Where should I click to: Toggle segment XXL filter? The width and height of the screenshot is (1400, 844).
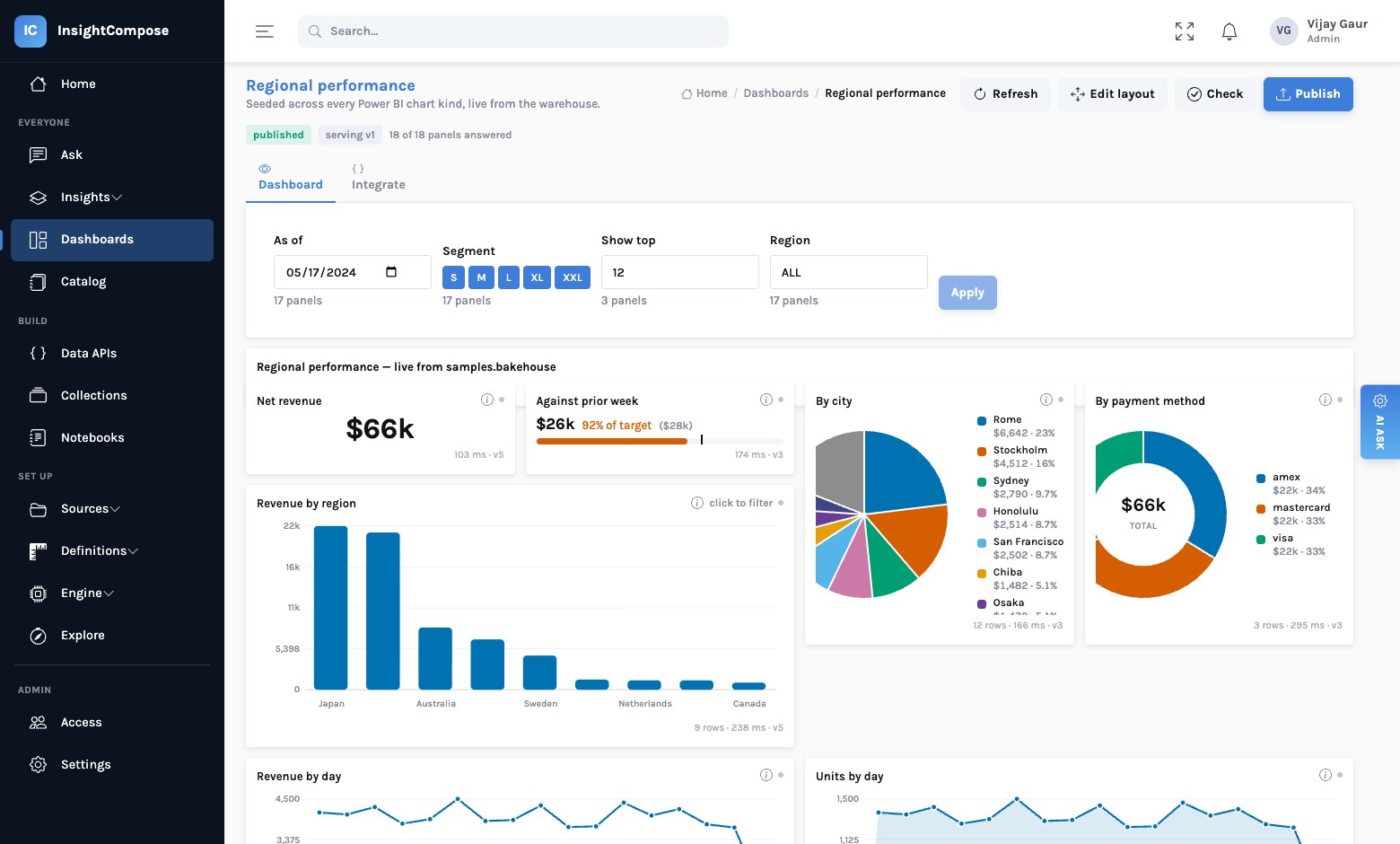click(573, 277)
